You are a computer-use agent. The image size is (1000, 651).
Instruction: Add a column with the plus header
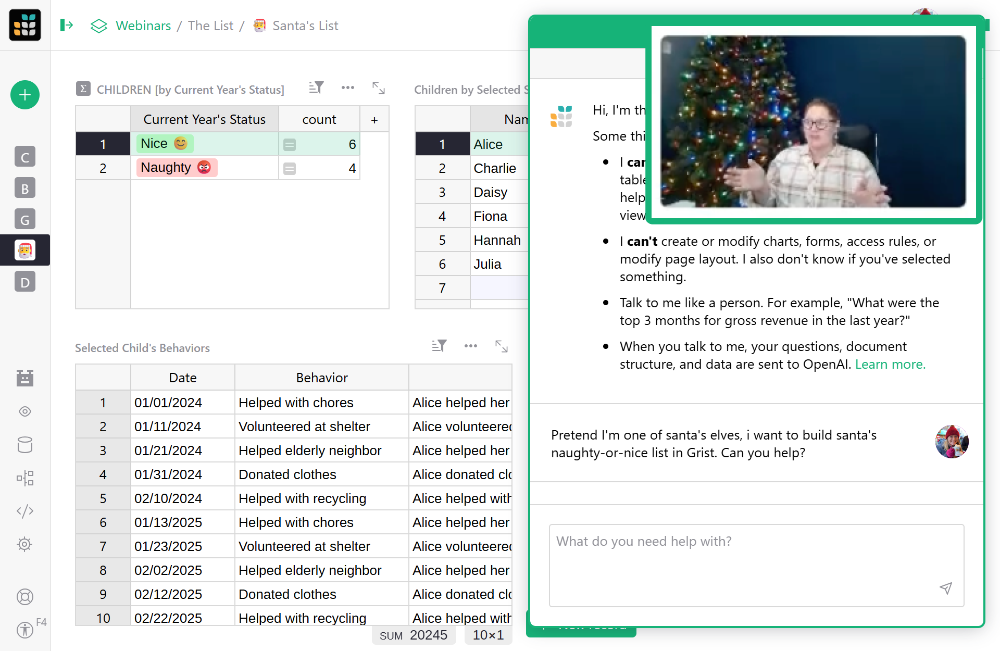tap(374, 119)
